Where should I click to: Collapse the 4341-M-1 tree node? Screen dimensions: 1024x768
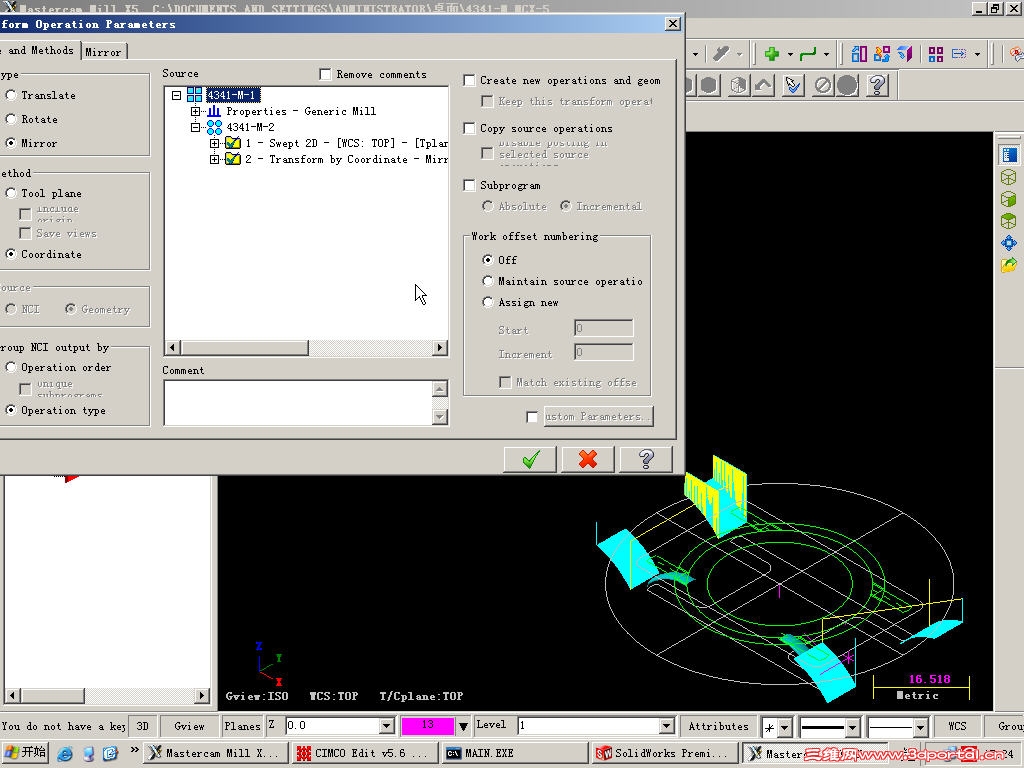(x=176, y=95)
